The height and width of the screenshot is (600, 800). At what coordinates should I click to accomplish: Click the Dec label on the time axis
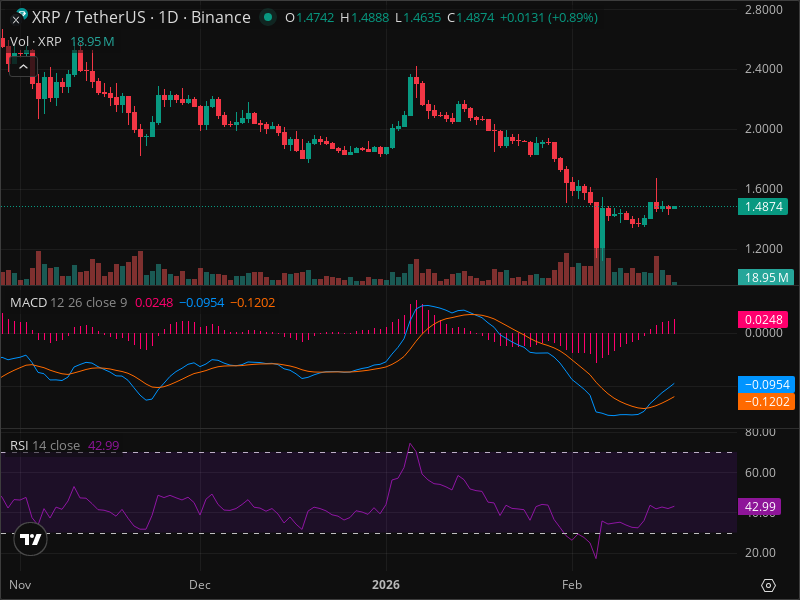(199, 585)
